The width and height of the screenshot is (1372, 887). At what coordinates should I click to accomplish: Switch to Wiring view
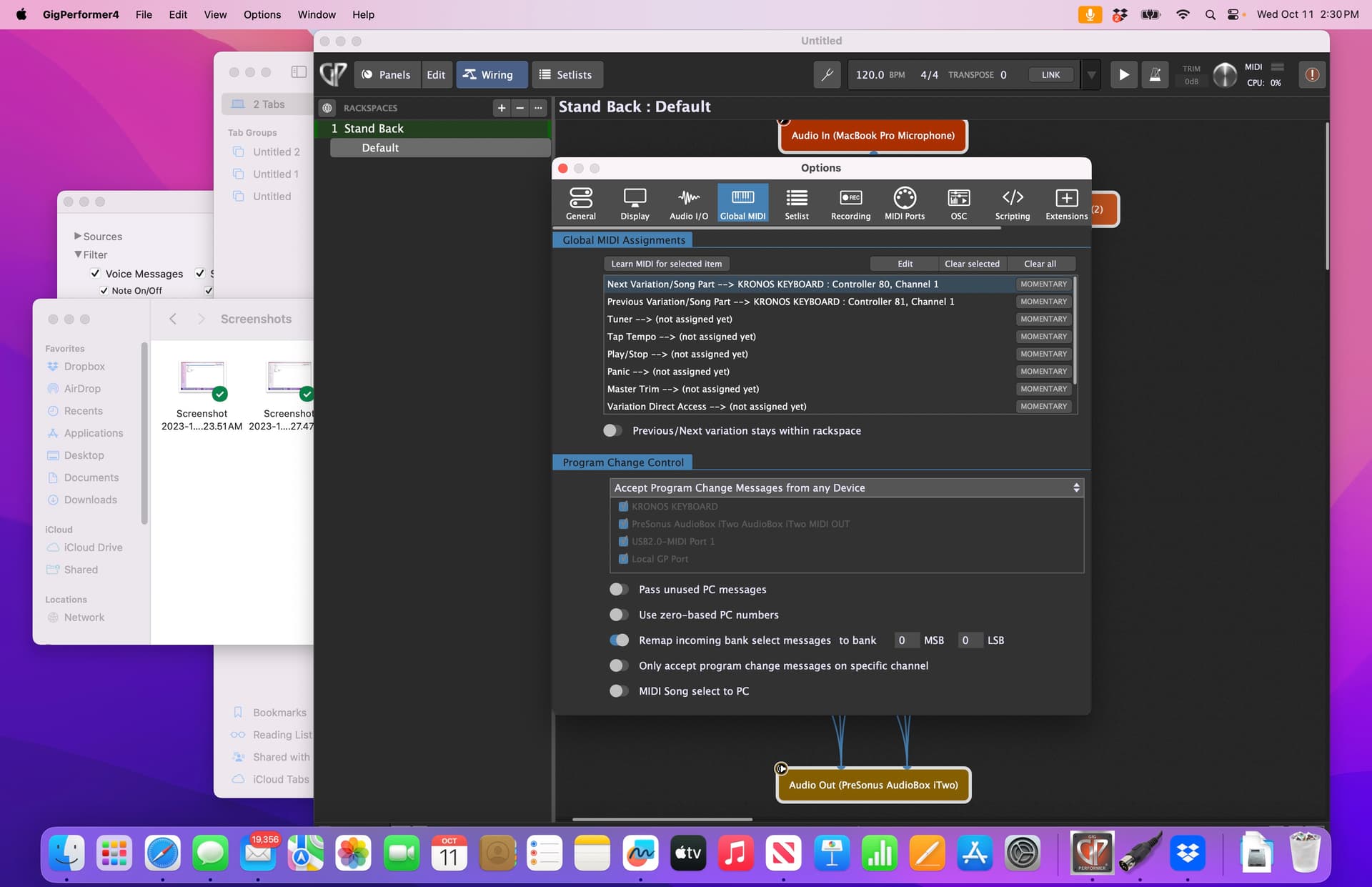pyautogui.click(x=492, y=74)
